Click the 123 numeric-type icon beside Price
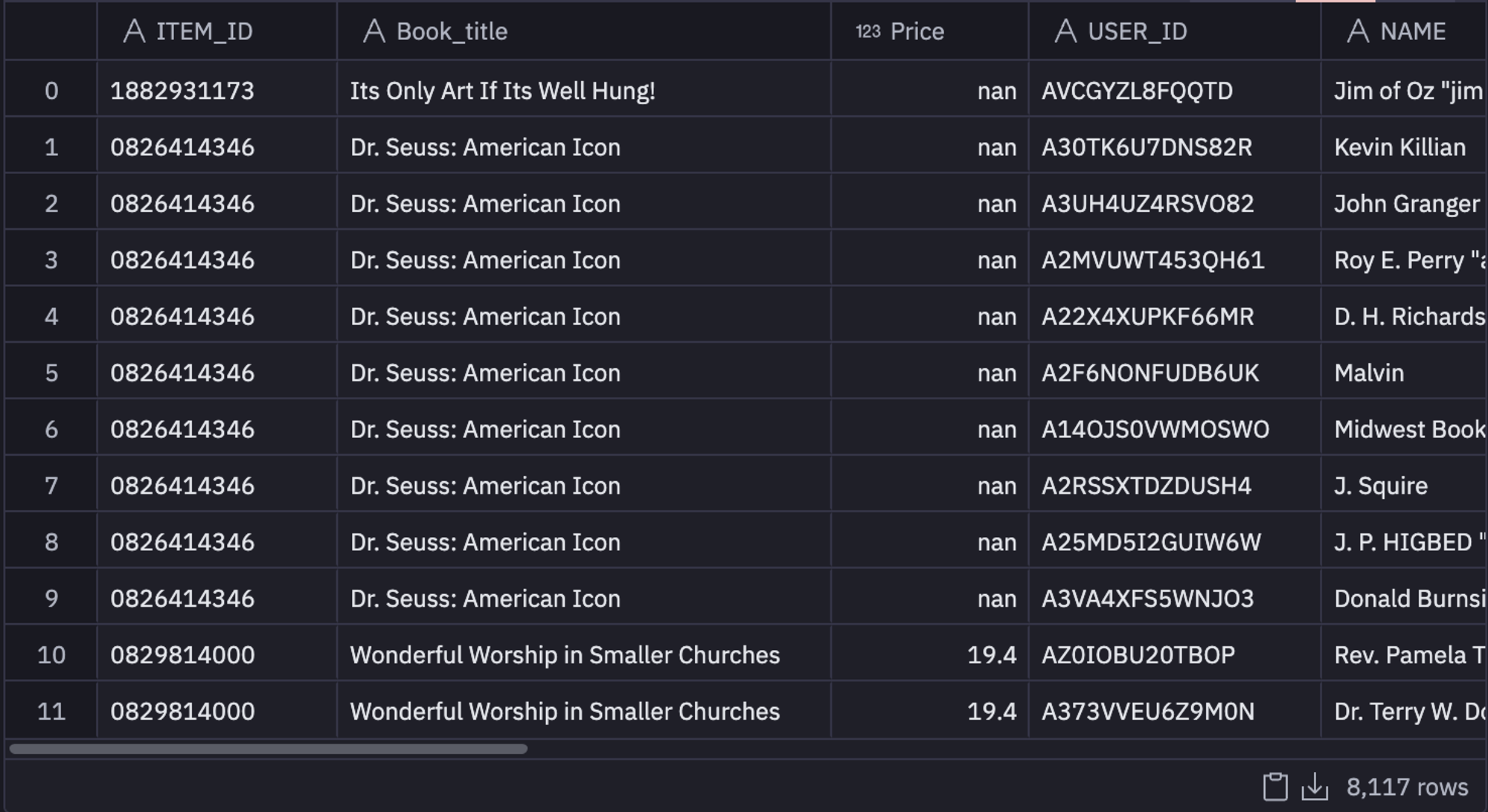1488x812 pixels. (868, 31)
